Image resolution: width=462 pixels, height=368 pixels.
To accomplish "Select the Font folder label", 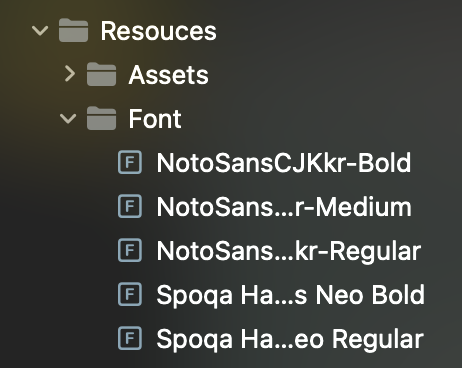I will tap(155, 119).
